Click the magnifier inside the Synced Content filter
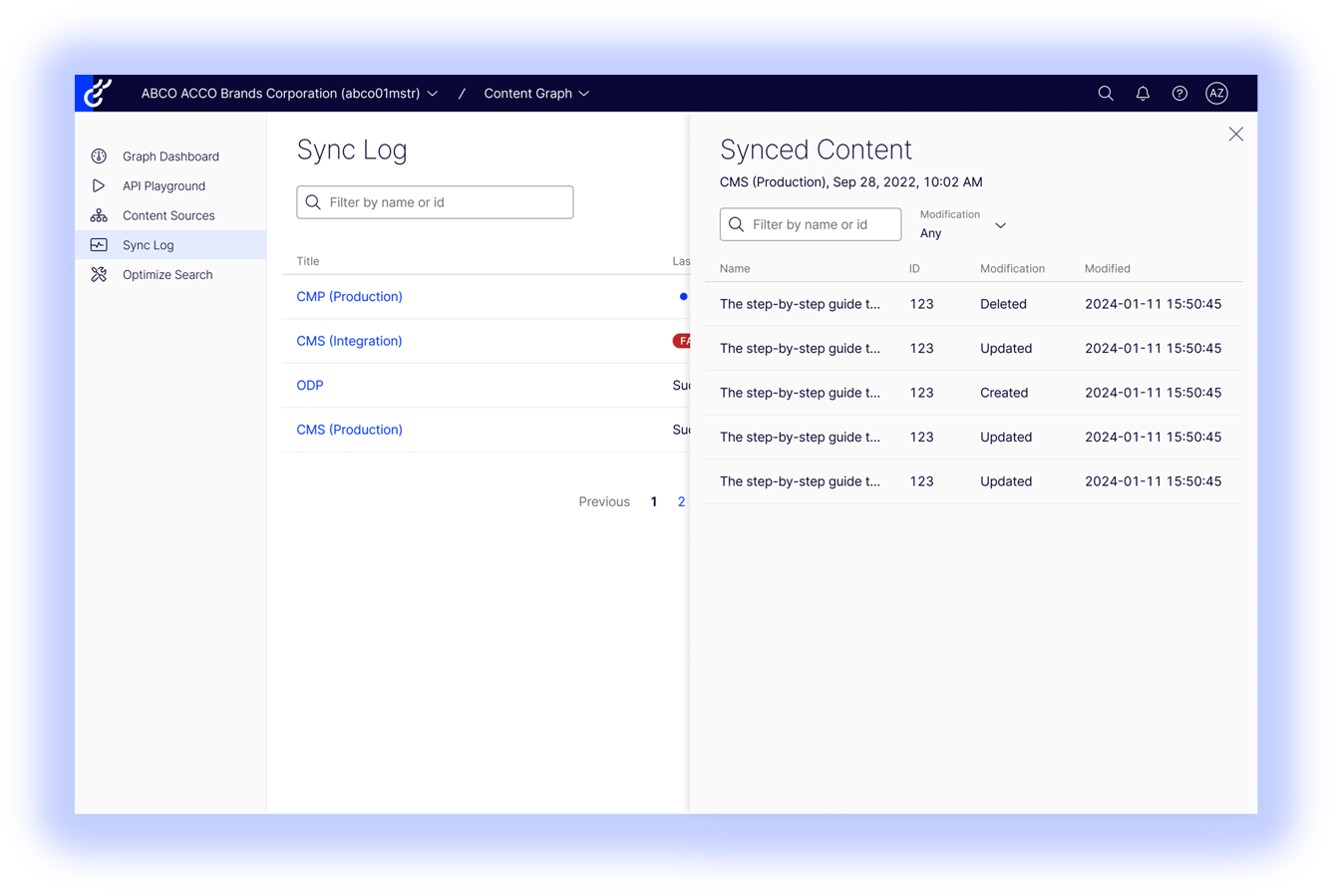 (x=736, y=224)
